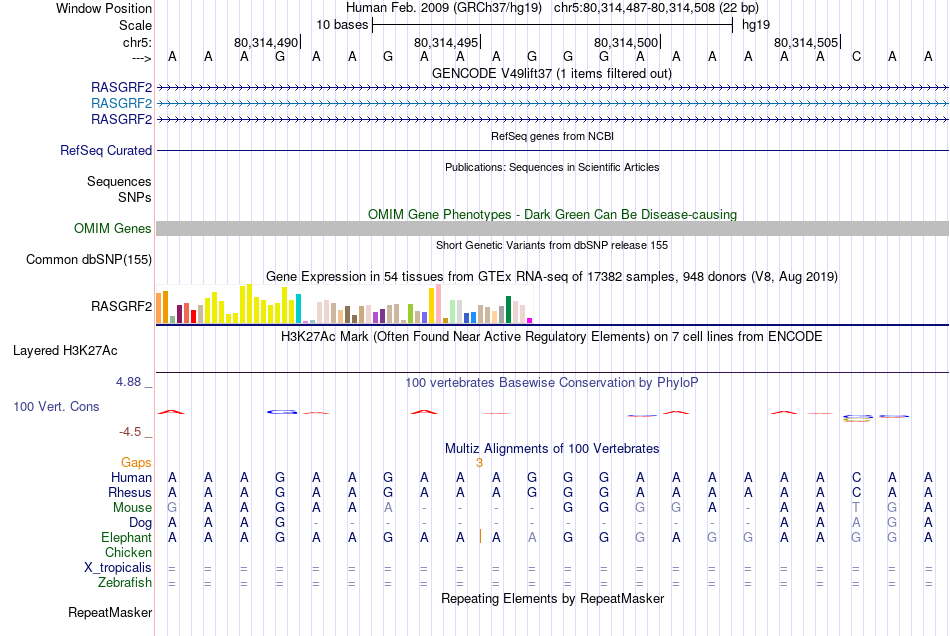Select the Zebrafish alignment row label

125,582
